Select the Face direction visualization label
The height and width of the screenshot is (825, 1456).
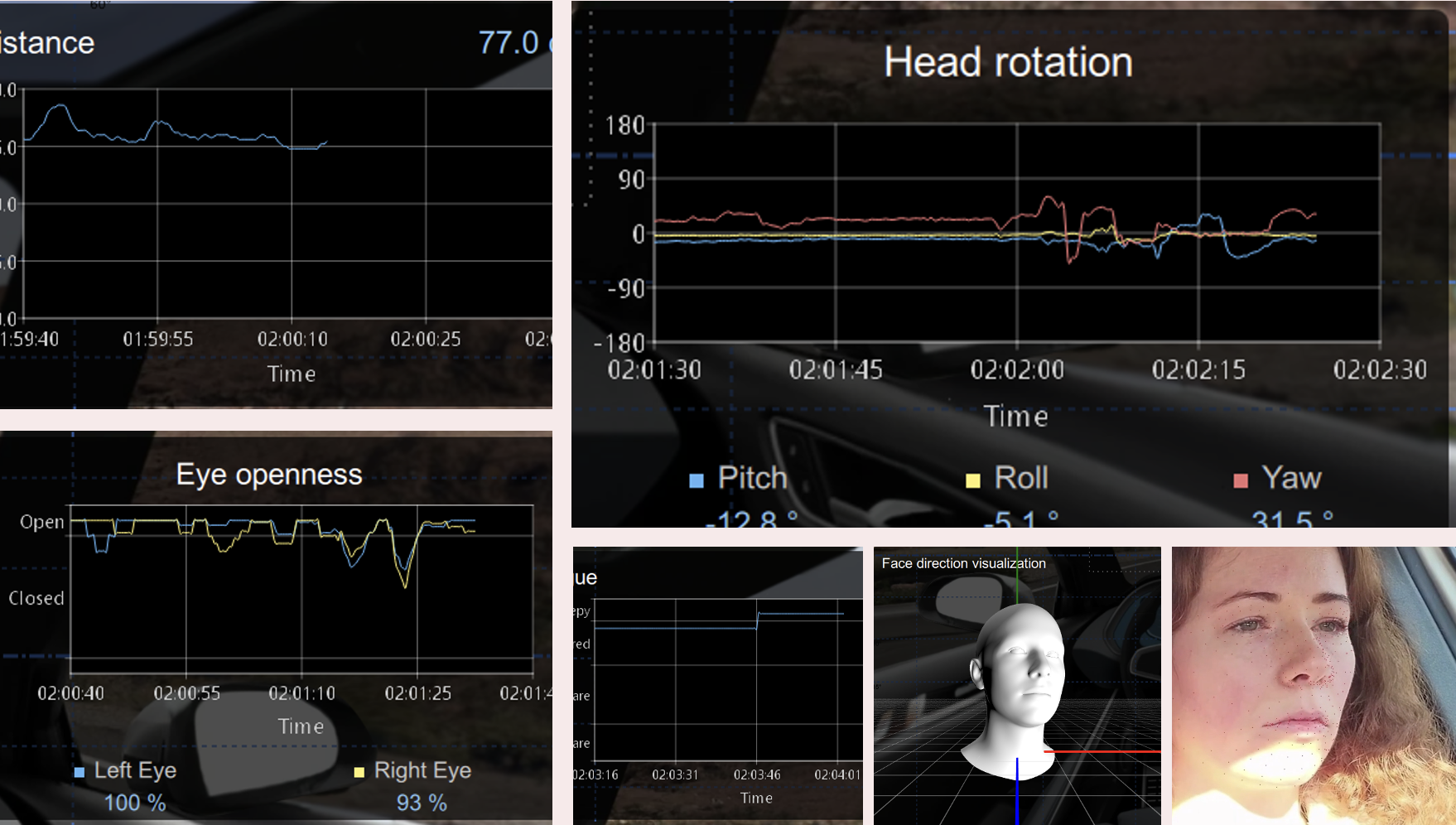963,563
